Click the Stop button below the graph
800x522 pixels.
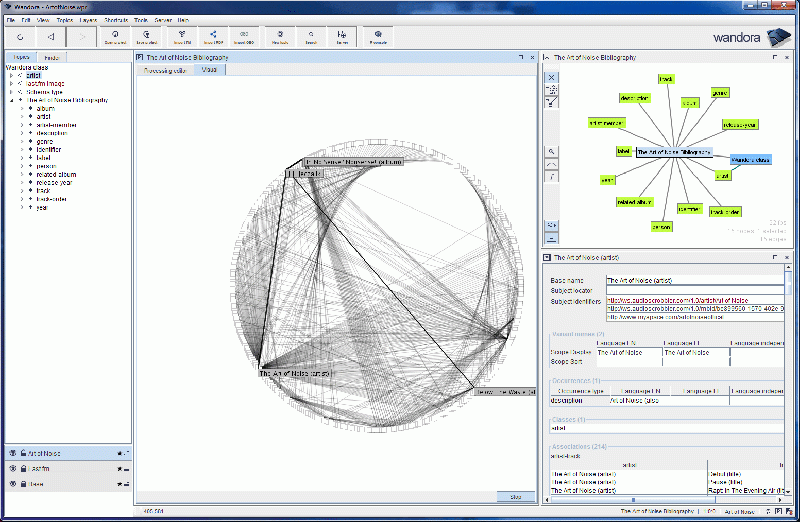tap(515, 496)
